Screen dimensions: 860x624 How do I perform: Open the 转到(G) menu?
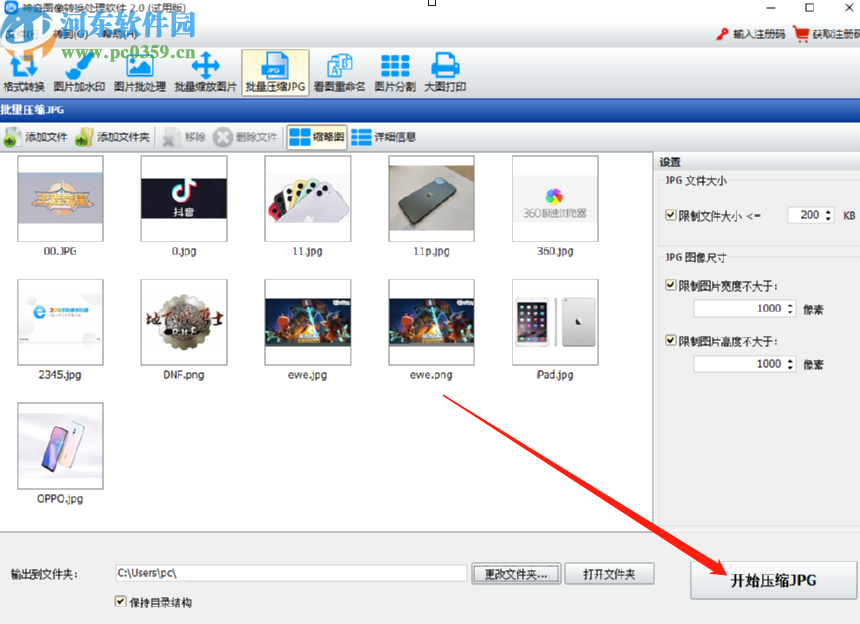click(x=70, y=34)
